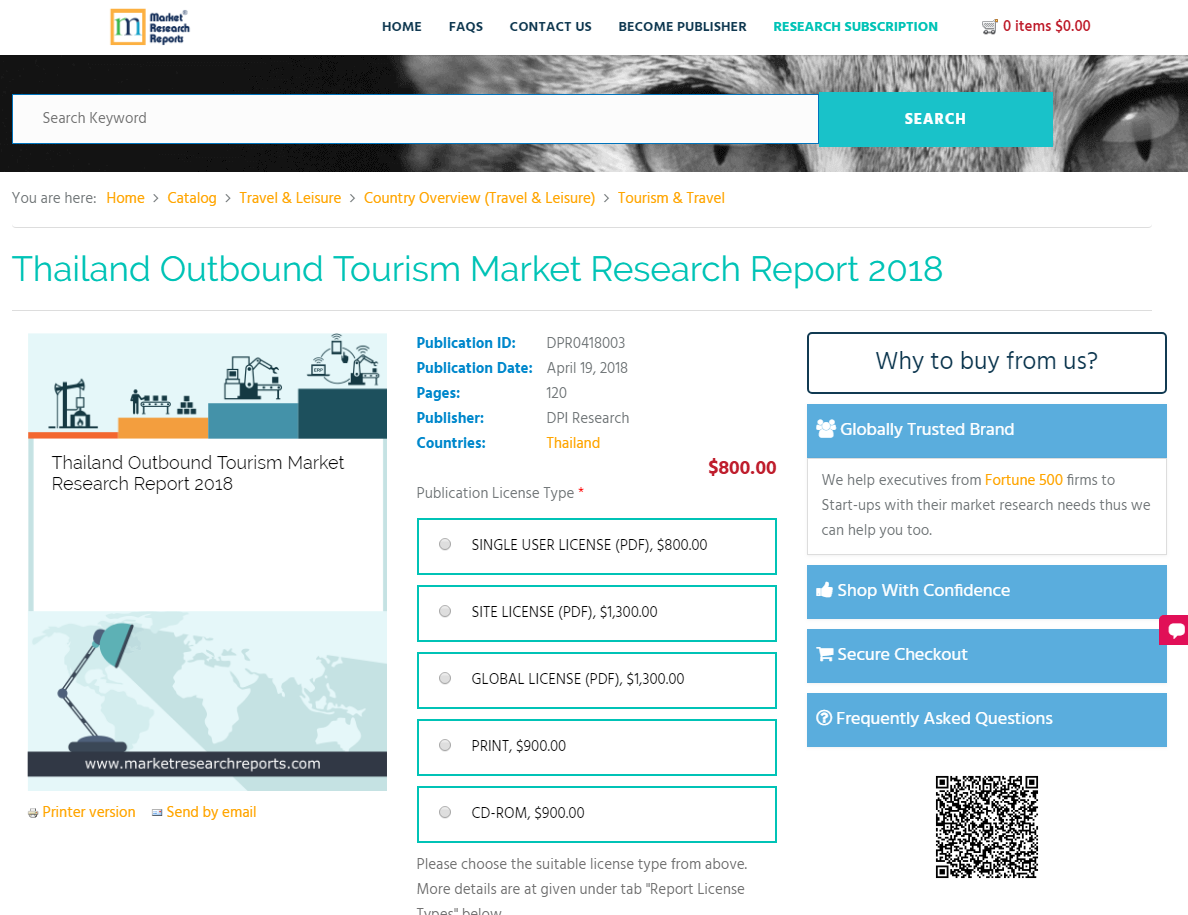Follow the Thailand country link
The height and width of the screenshot is (915, 1188).
tap(573, 442)
